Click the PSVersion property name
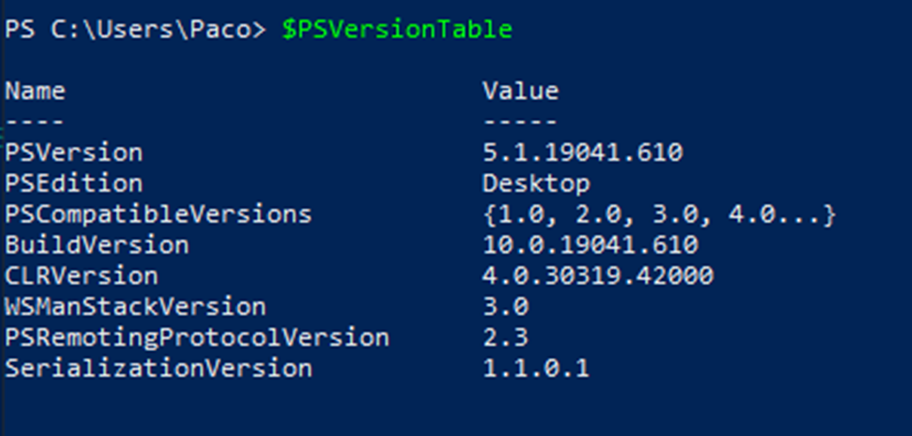 (x=73, y=153)
